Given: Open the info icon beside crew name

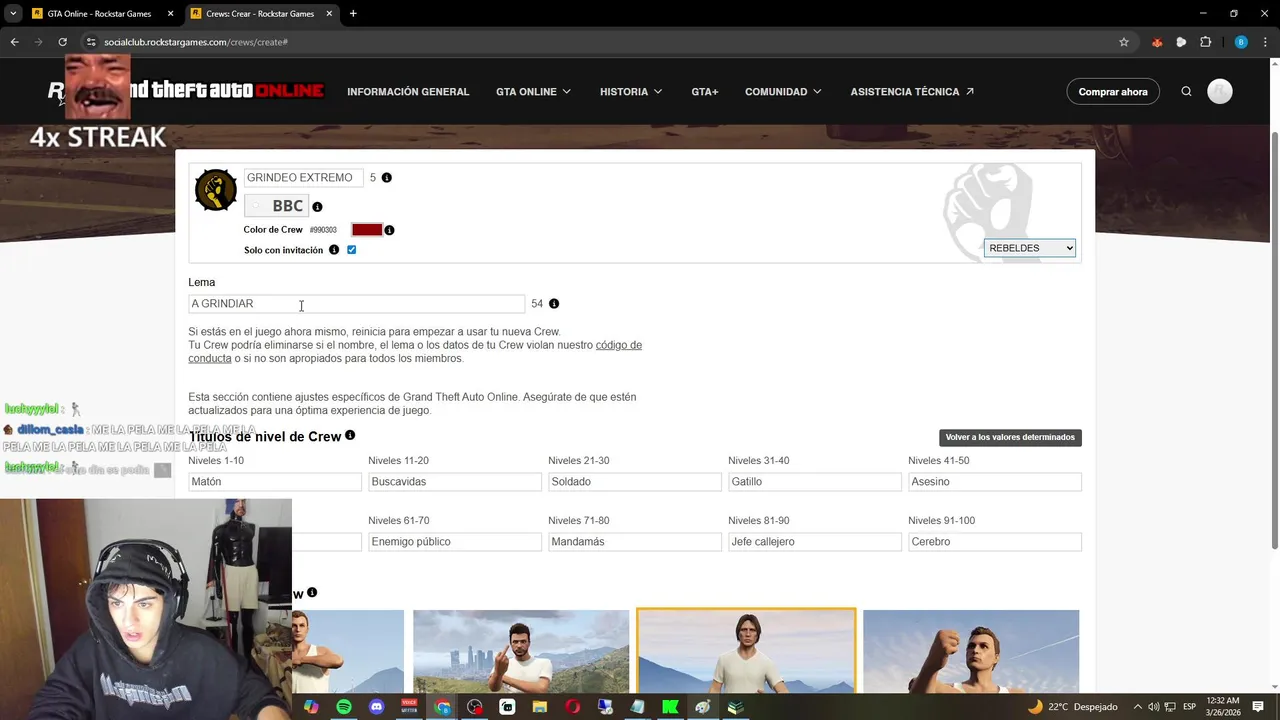Looking at the screenshot, I should click(x=387, y=178).
